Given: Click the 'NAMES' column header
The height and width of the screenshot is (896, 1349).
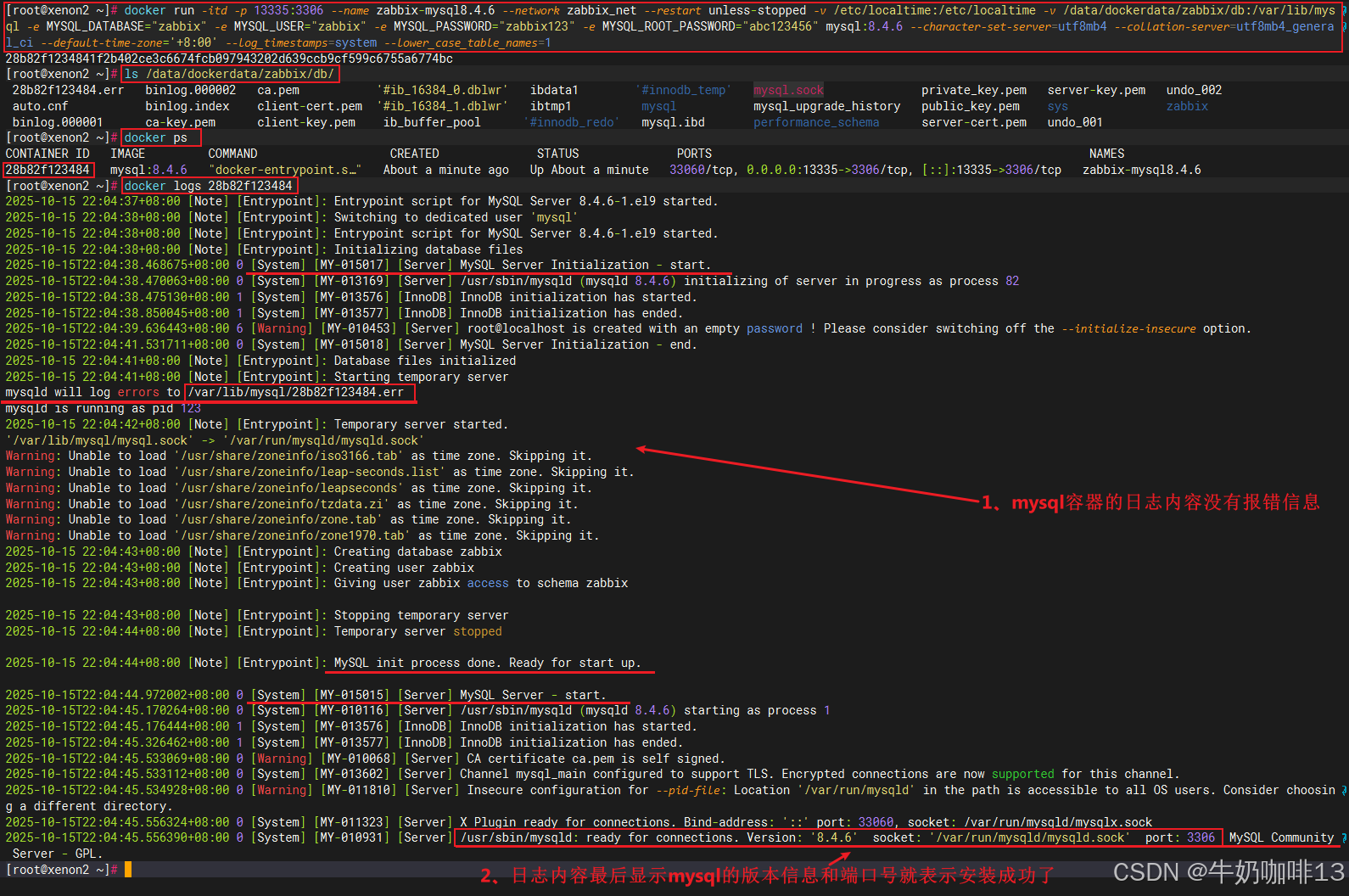Looking at the screenshot, I should [1106, 154].
